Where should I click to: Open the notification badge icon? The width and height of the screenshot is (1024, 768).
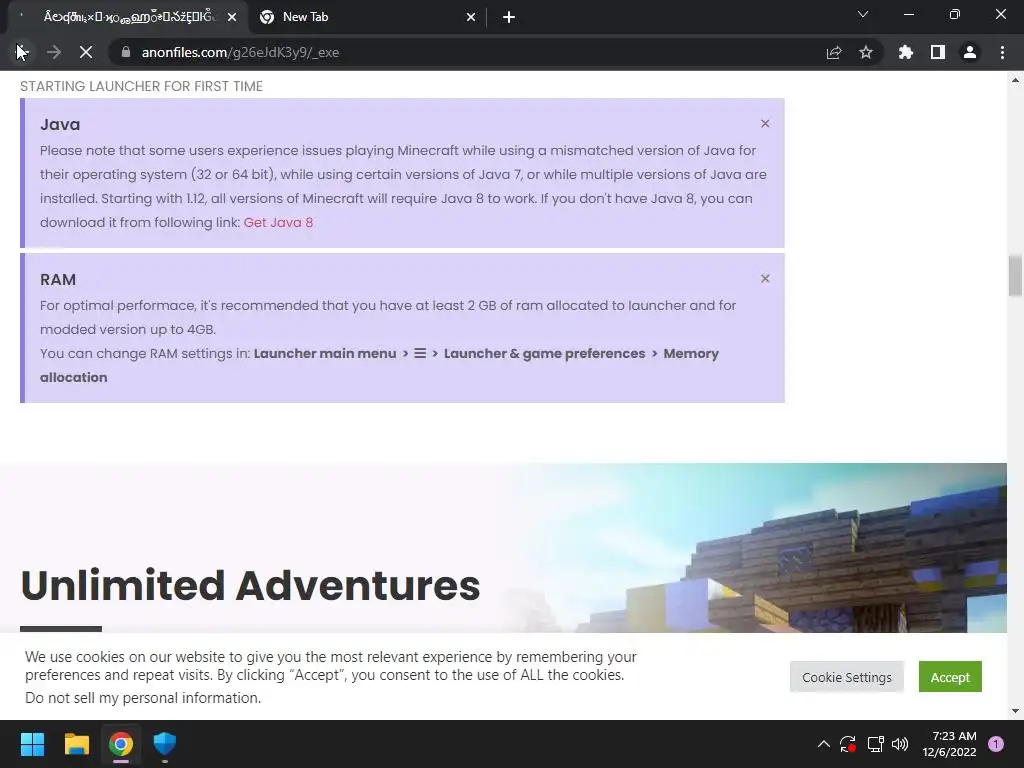click(996, 744)
